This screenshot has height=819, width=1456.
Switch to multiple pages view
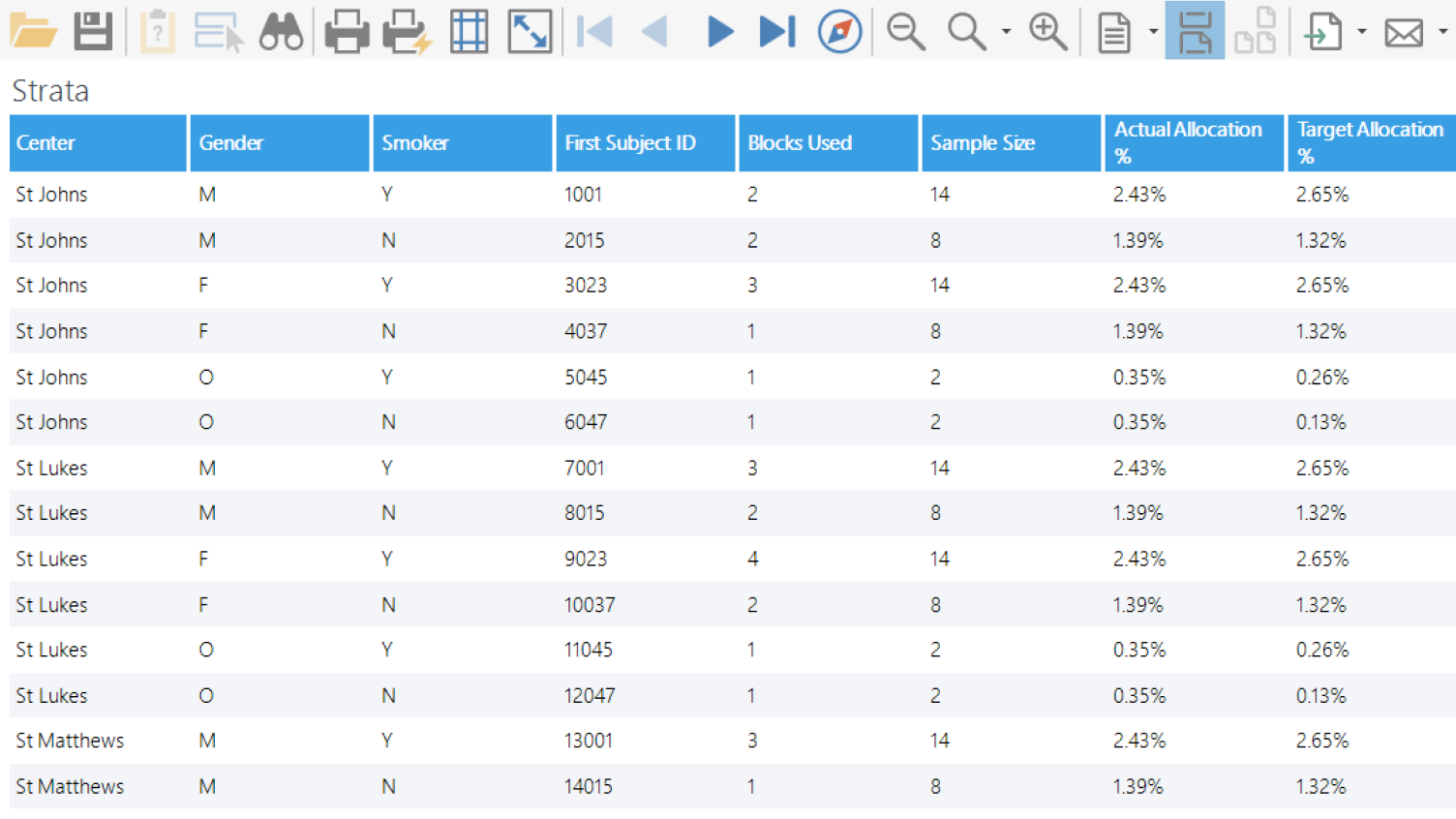[1255, 31]
